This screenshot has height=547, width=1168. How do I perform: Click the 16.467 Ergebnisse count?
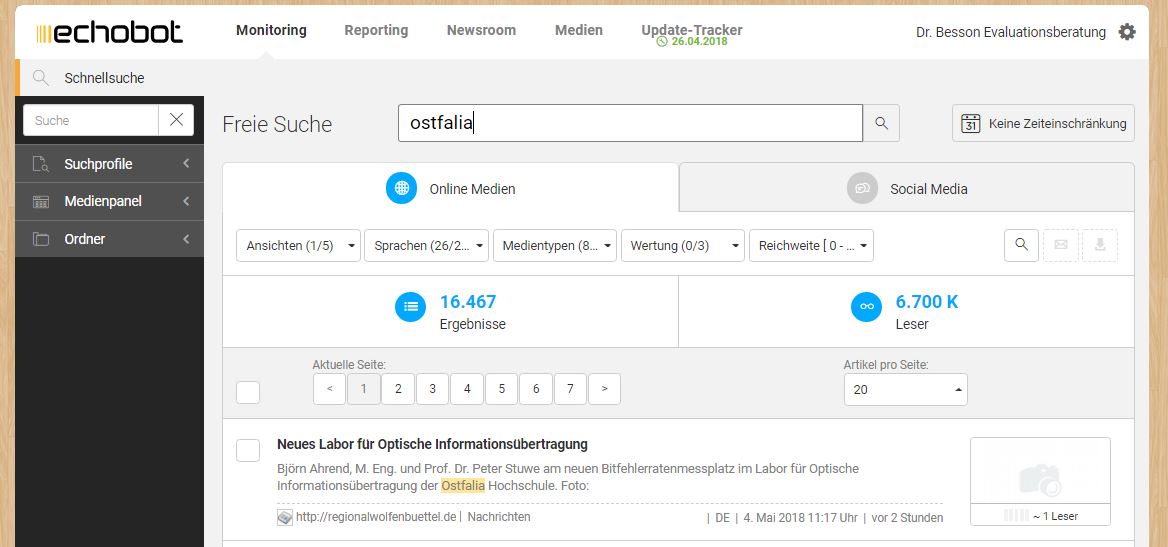(468, 302)
